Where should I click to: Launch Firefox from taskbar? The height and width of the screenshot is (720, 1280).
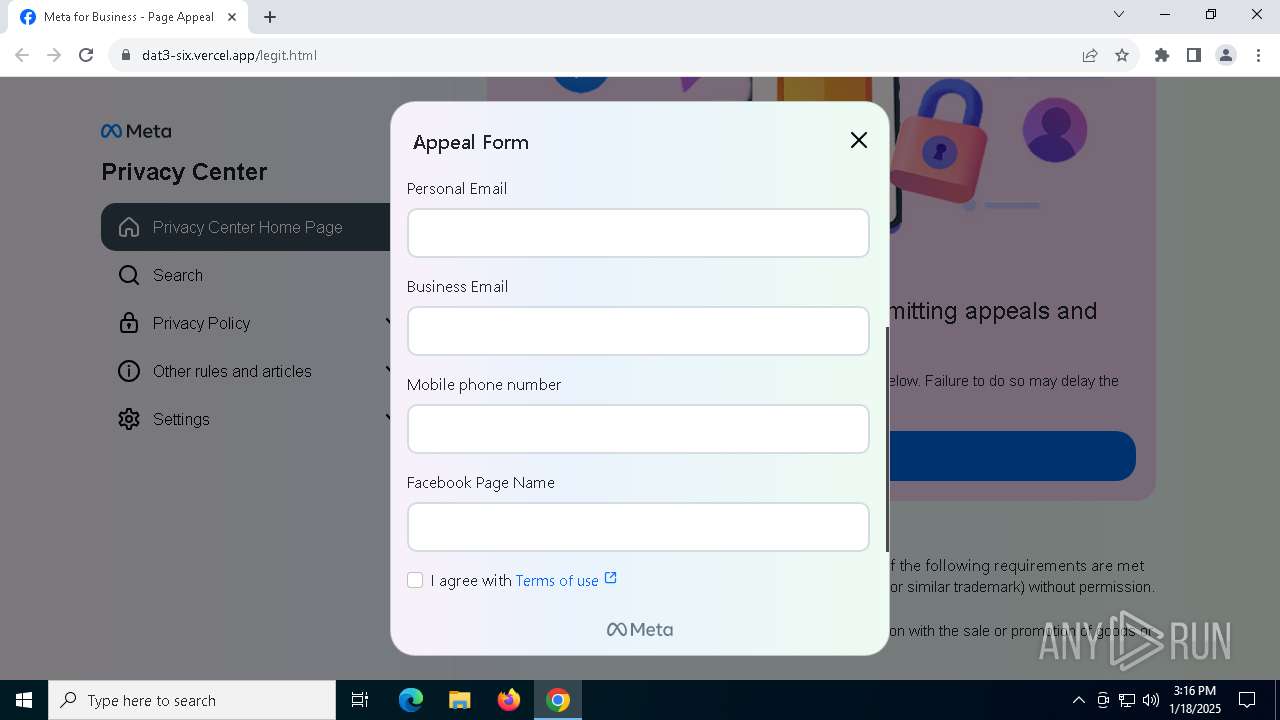[509, 700]
